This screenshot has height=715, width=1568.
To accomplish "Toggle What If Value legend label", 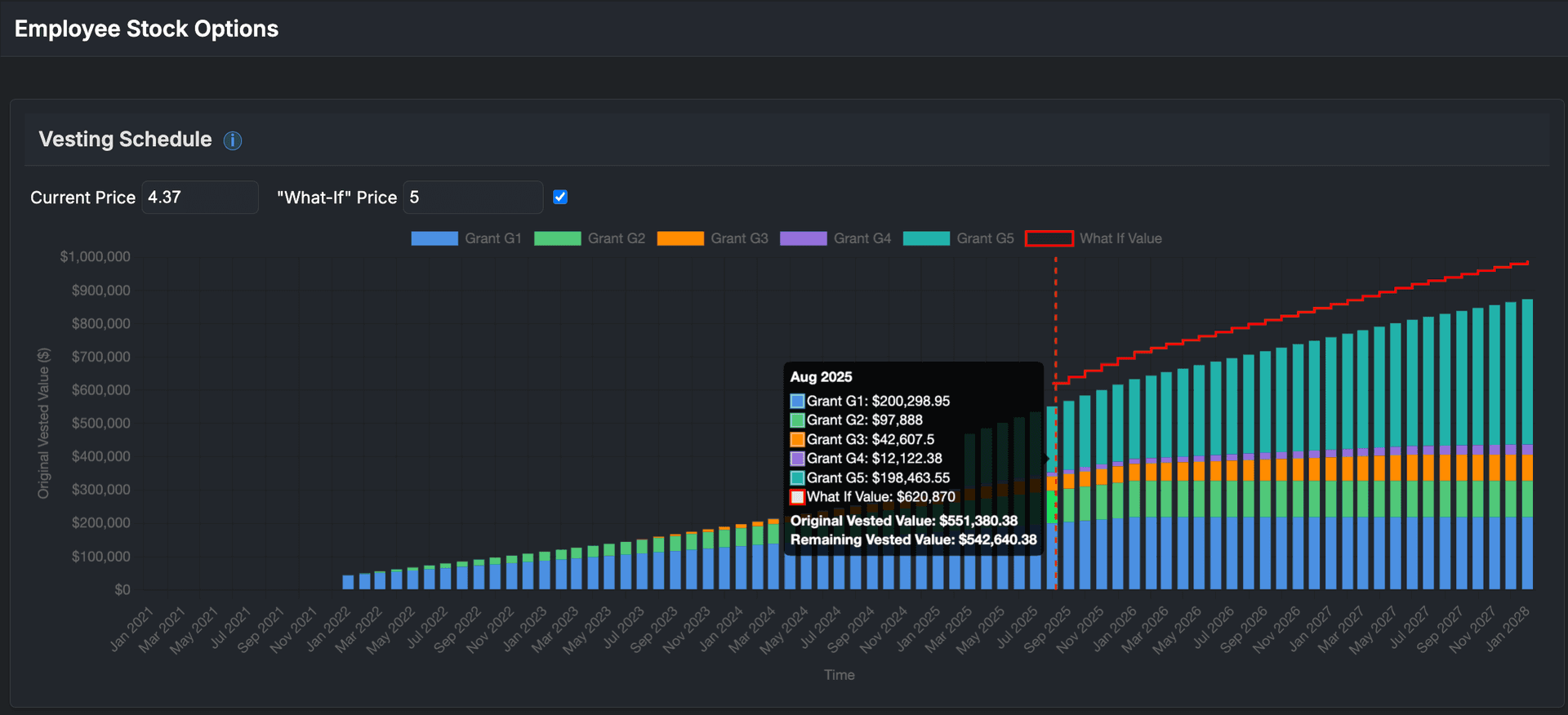I will click(1120, 238).
